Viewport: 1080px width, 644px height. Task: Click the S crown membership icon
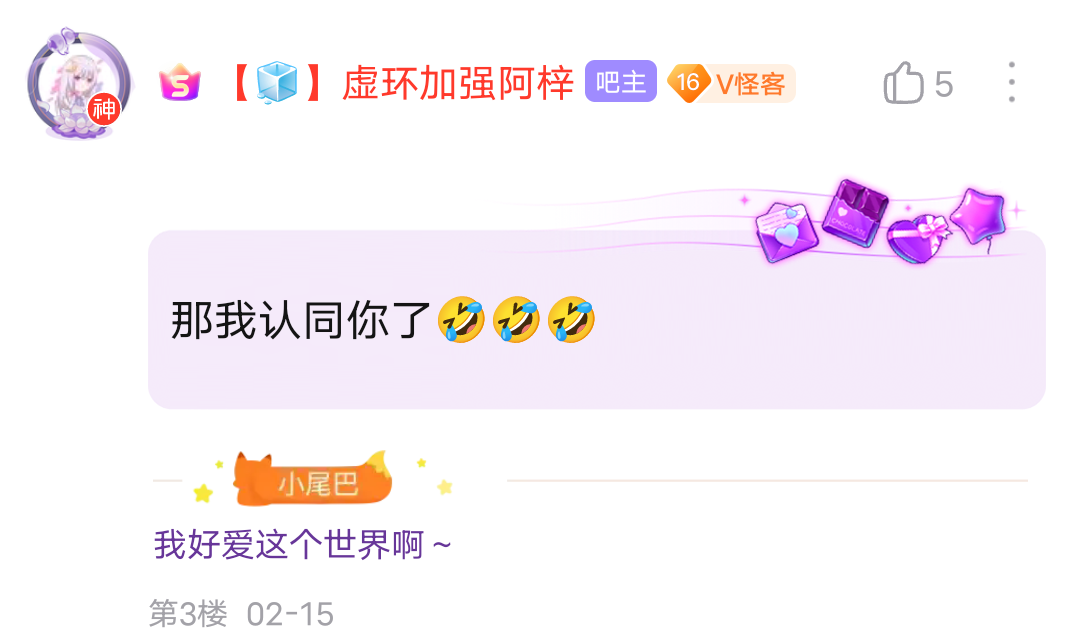point(179,83)
